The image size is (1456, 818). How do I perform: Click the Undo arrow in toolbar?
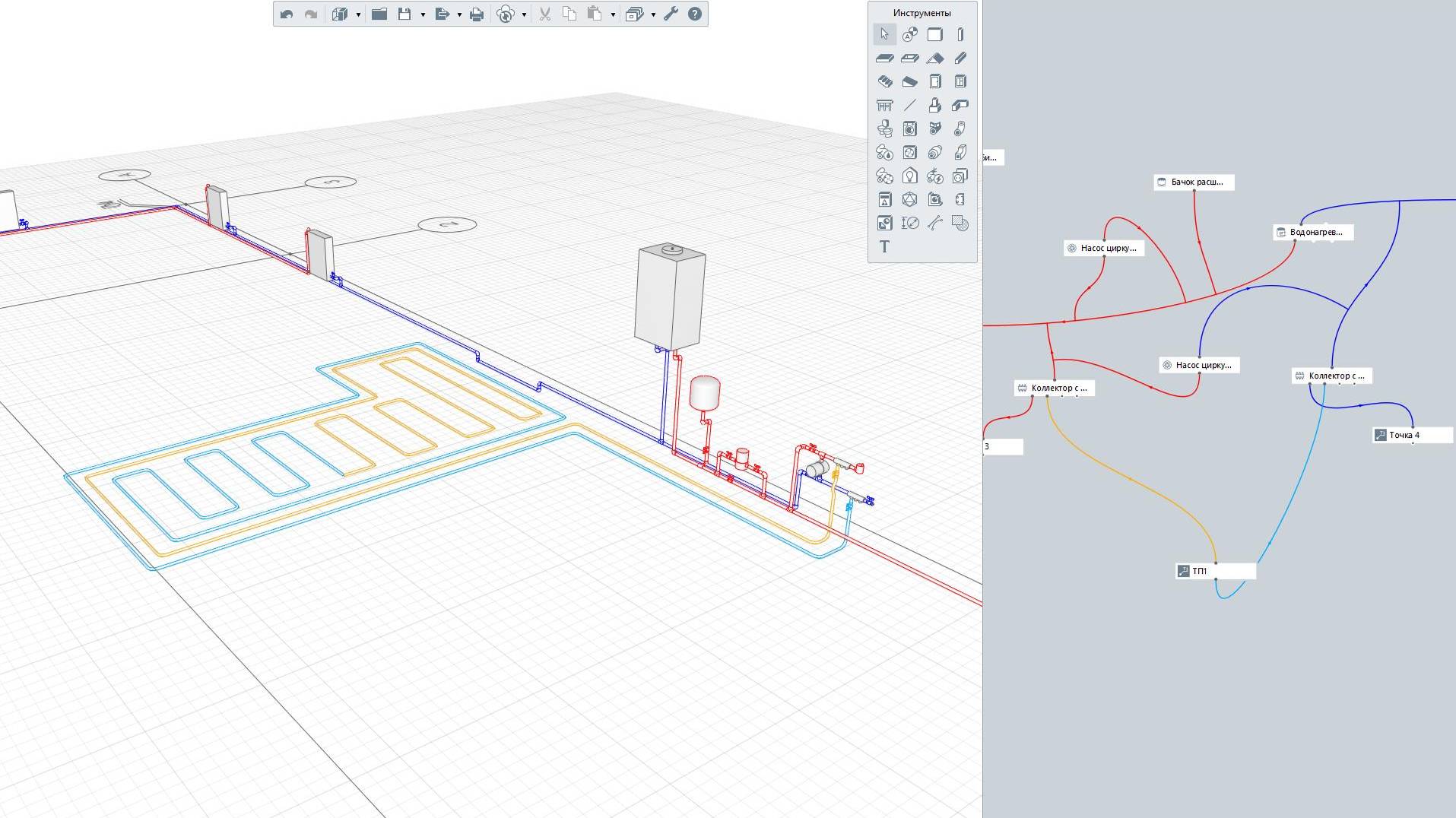coord(287,14)
